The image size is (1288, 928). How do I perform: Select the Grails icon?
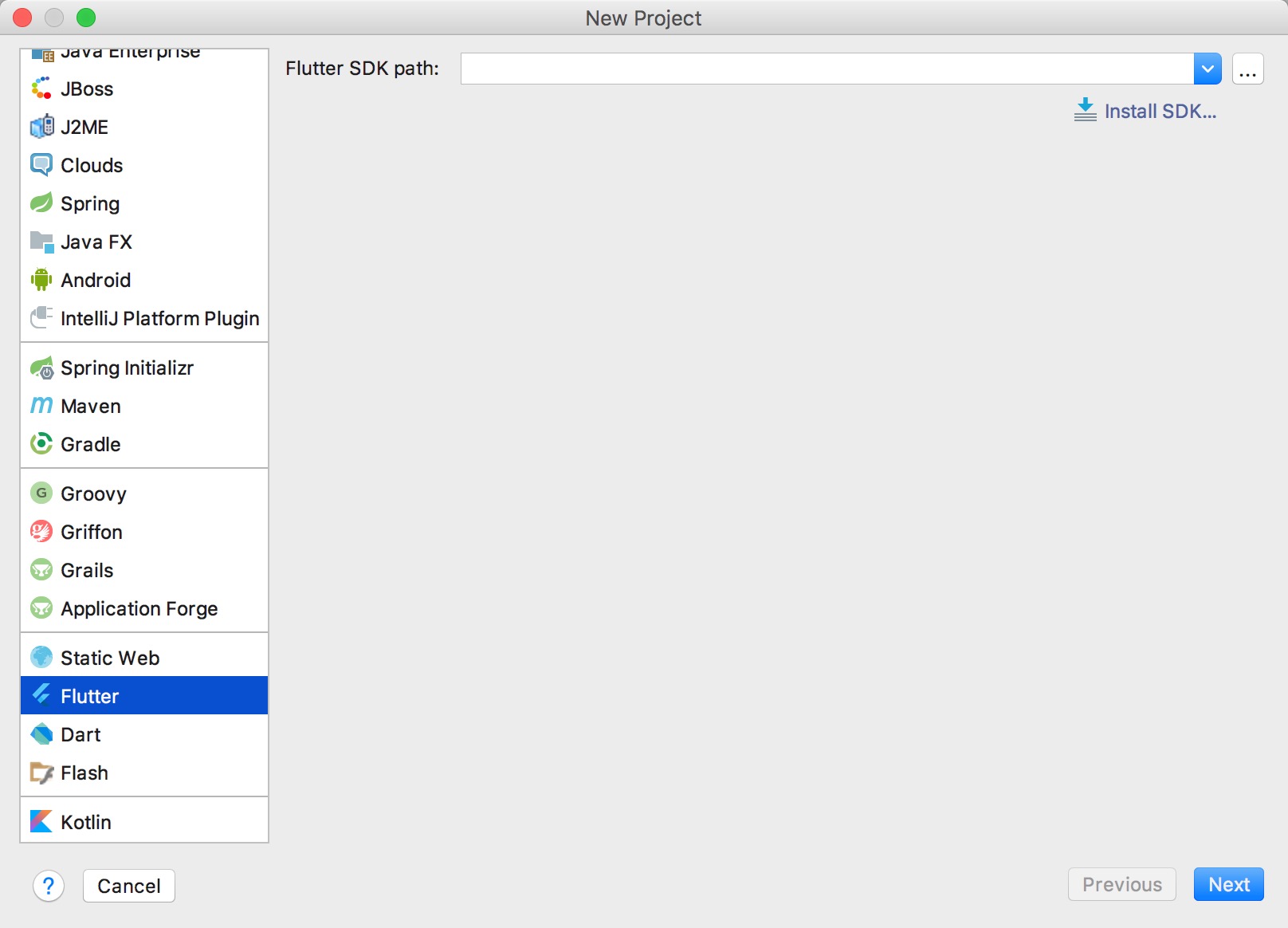(x=41, y=570)
